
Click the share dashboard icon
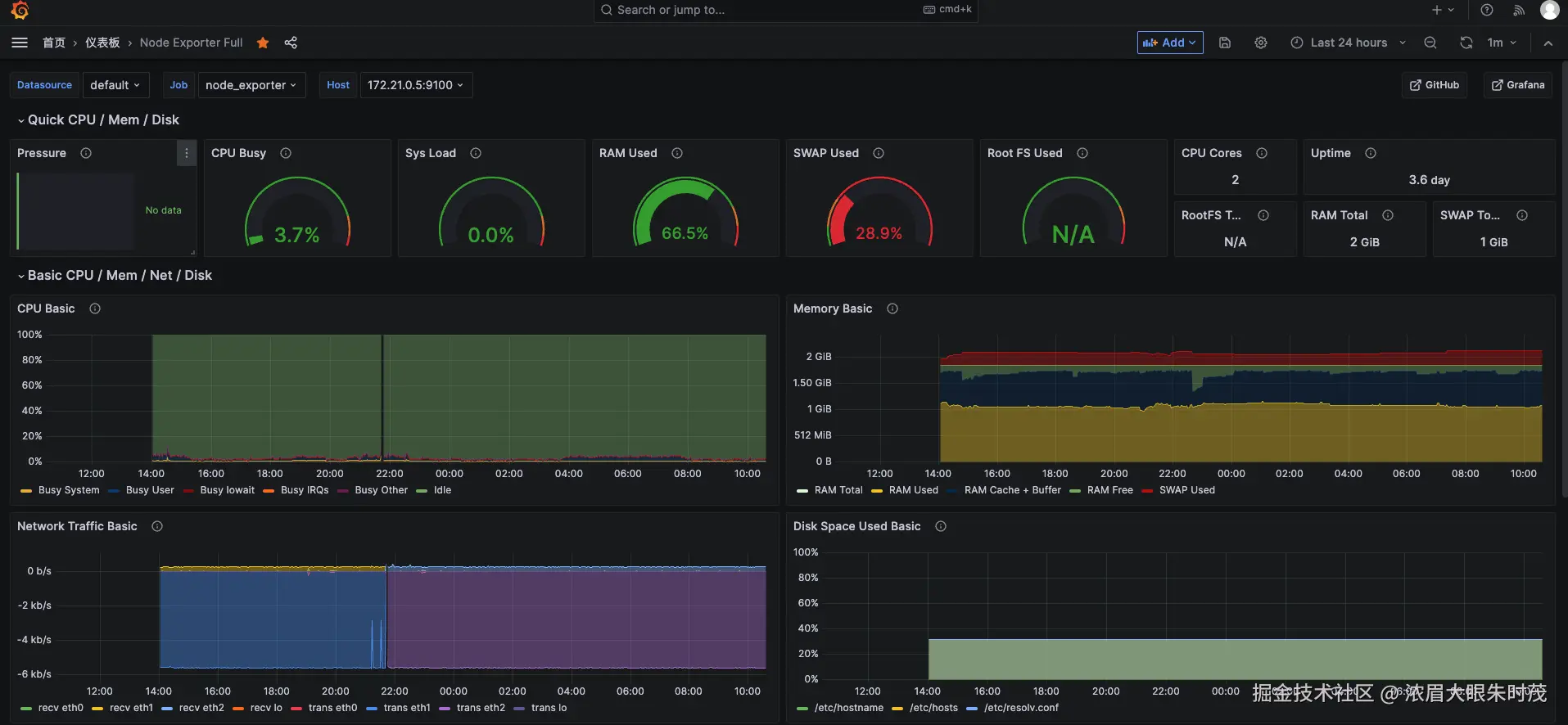tap(291, 43)
